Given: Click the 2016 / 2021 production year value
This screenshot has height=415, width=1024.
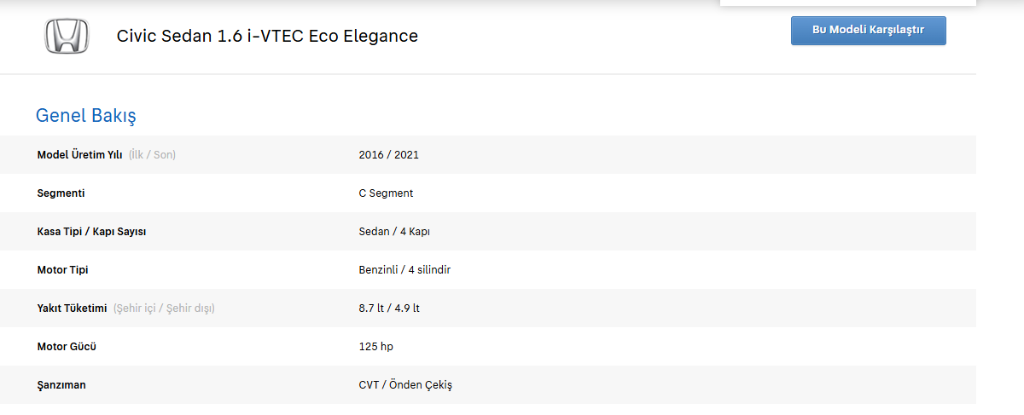Looking at the screenshot, I should tap(389, 155).
